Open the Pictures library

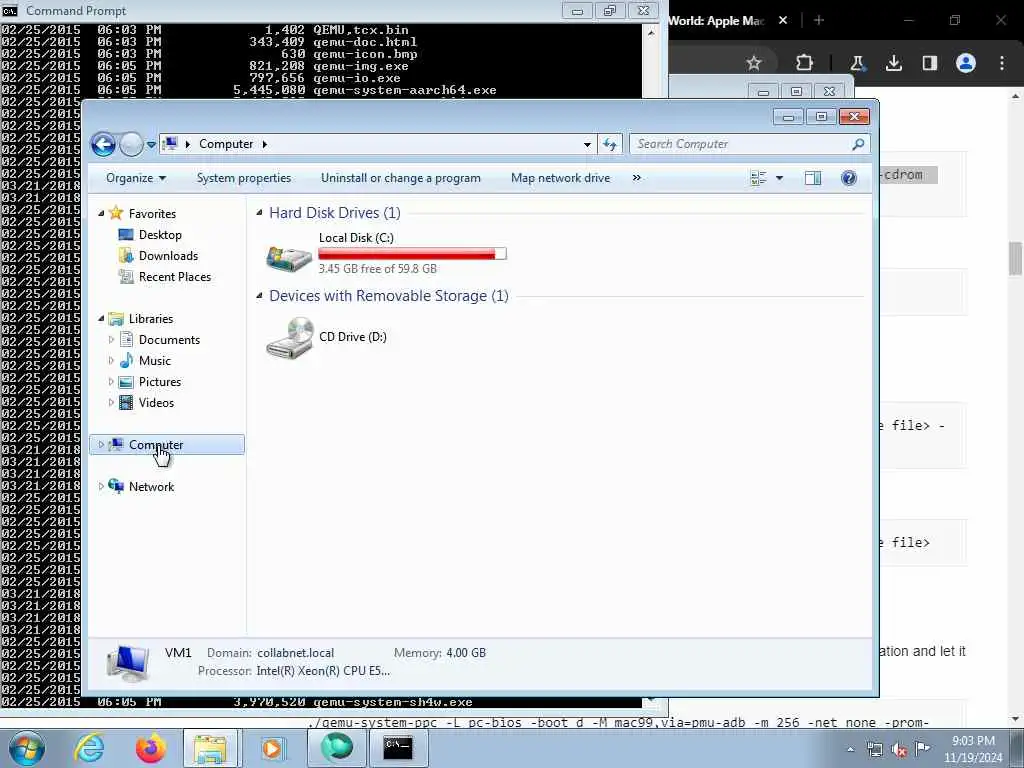coord(159,381)
